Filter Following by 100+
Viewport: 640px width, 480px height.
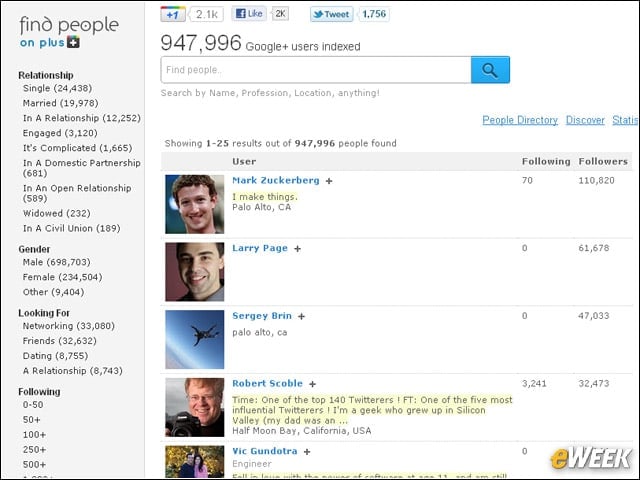coord(35,435)
